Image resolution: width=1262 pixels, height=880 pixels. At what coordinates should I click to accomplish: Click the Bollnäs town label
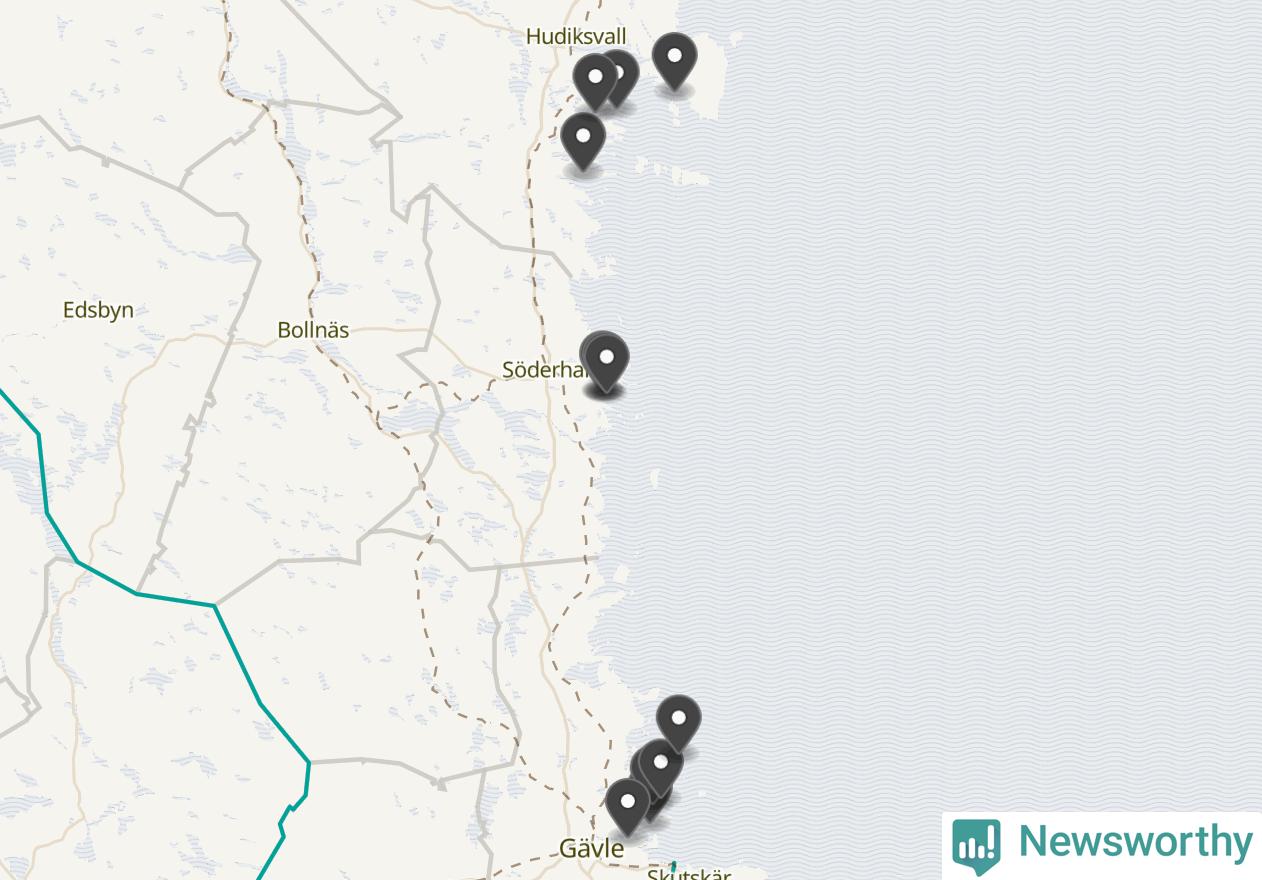click(313, 329)
